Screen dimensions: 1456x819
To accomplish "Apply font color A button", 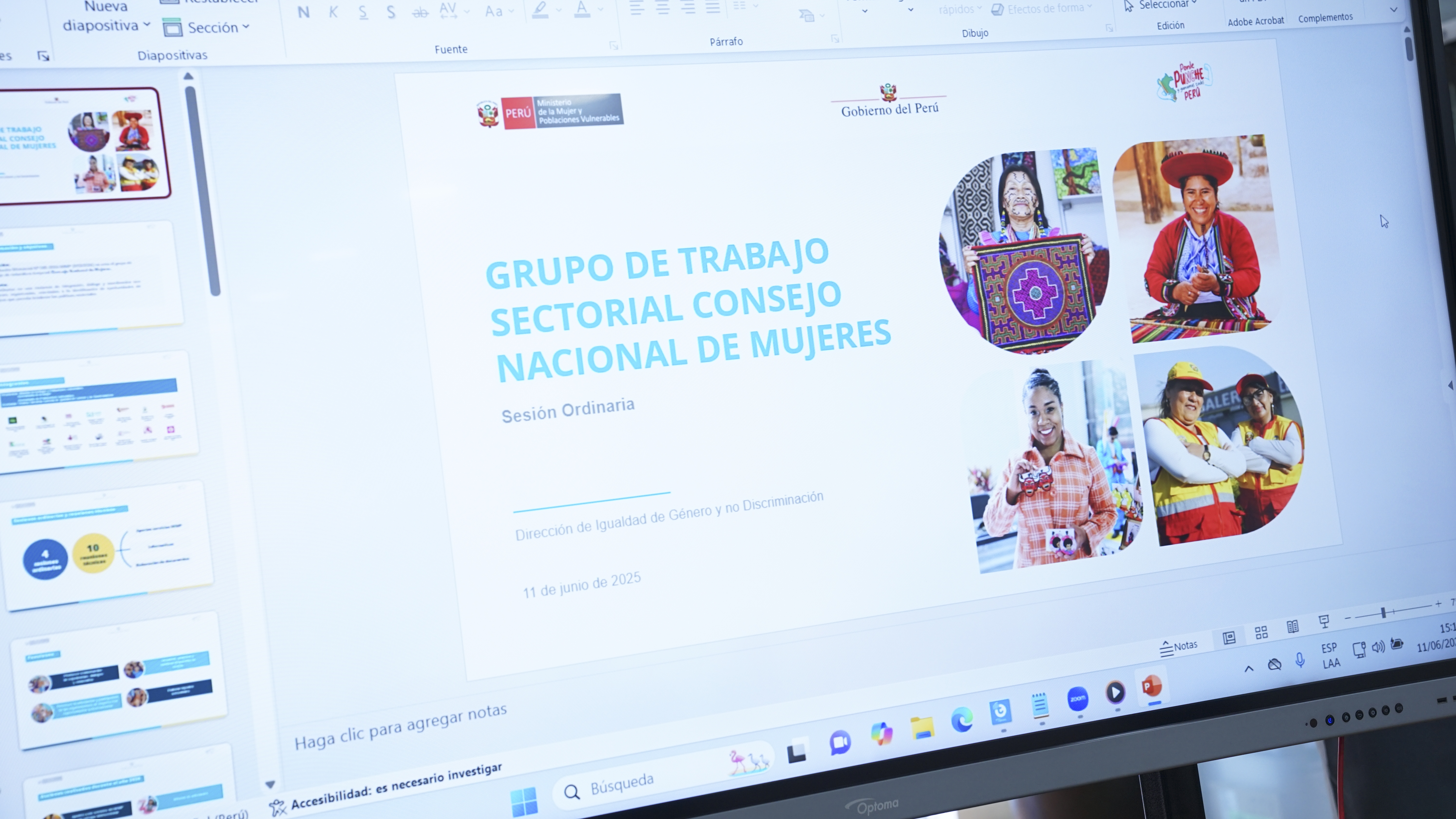I will [582, 9].
